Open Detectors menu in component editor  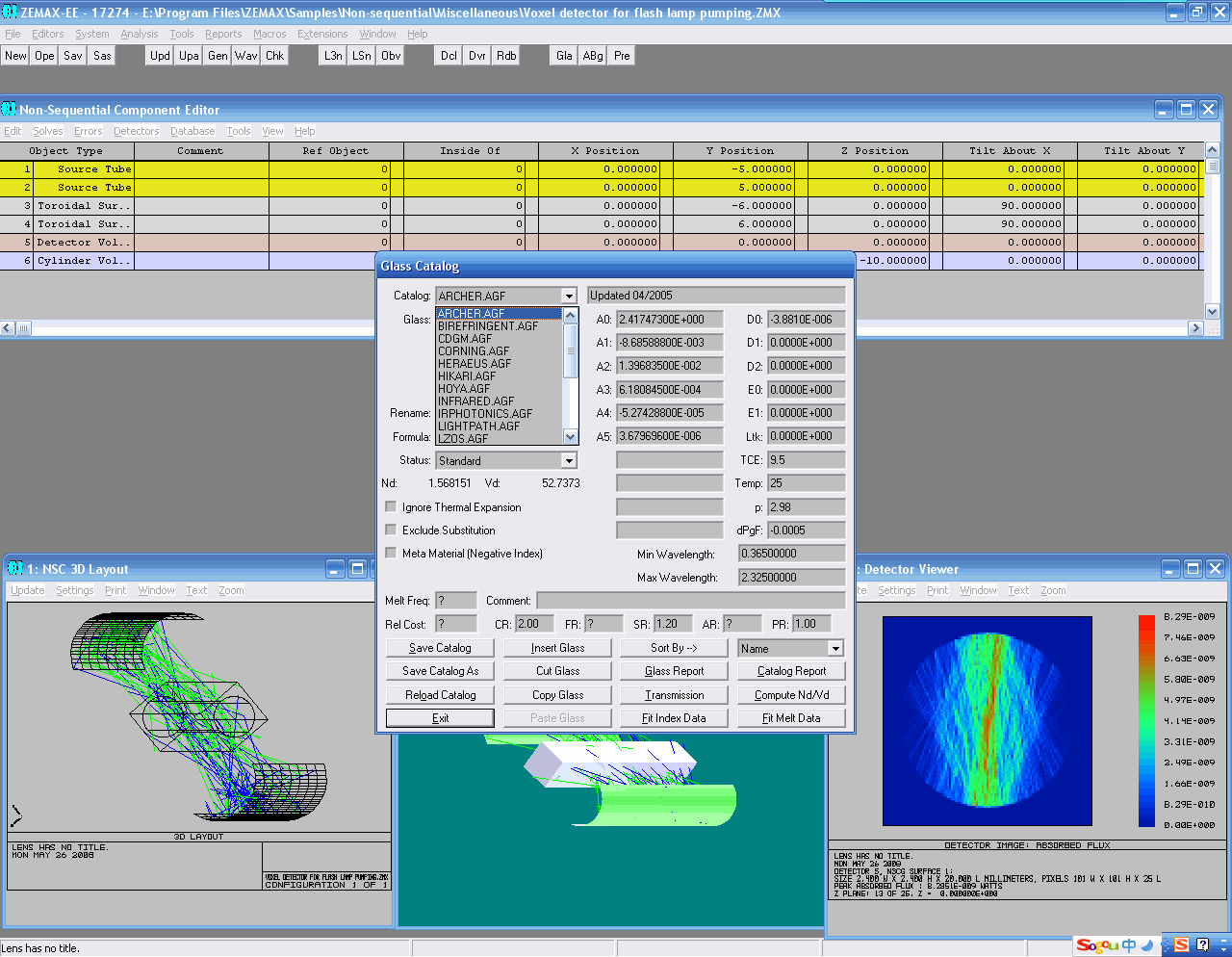click(x=136, y=131)
